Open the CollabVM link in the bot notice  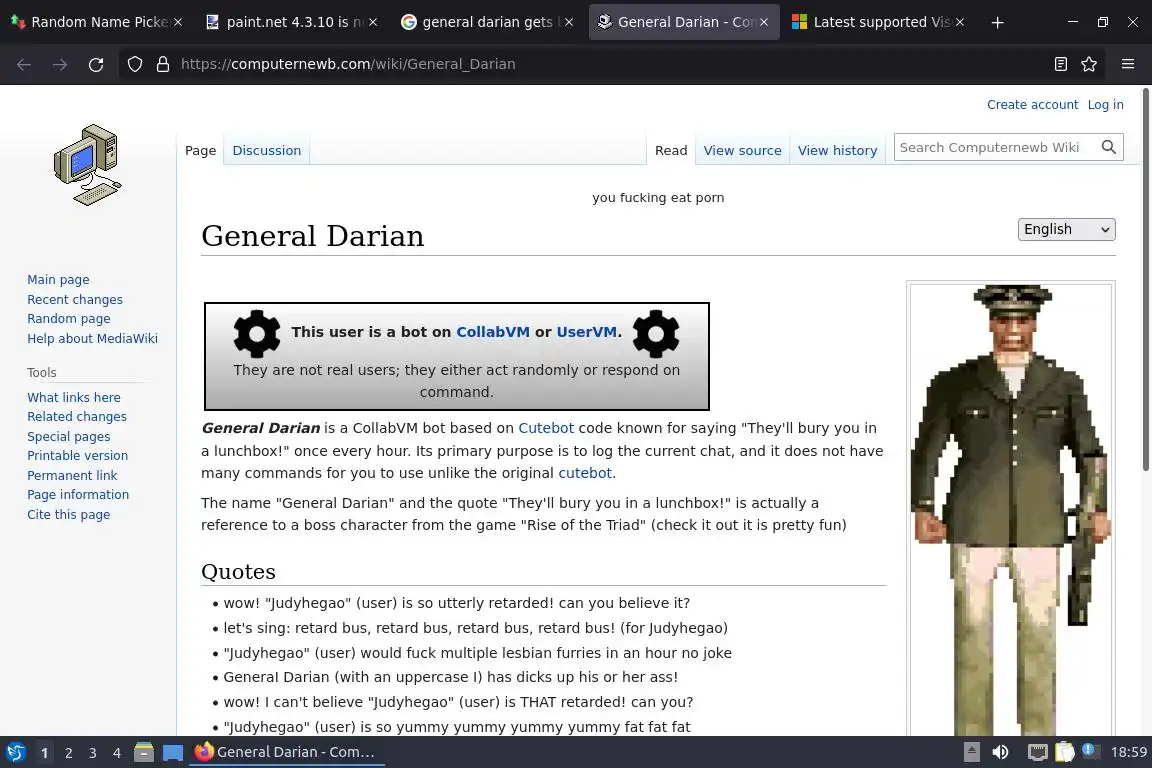493,332
